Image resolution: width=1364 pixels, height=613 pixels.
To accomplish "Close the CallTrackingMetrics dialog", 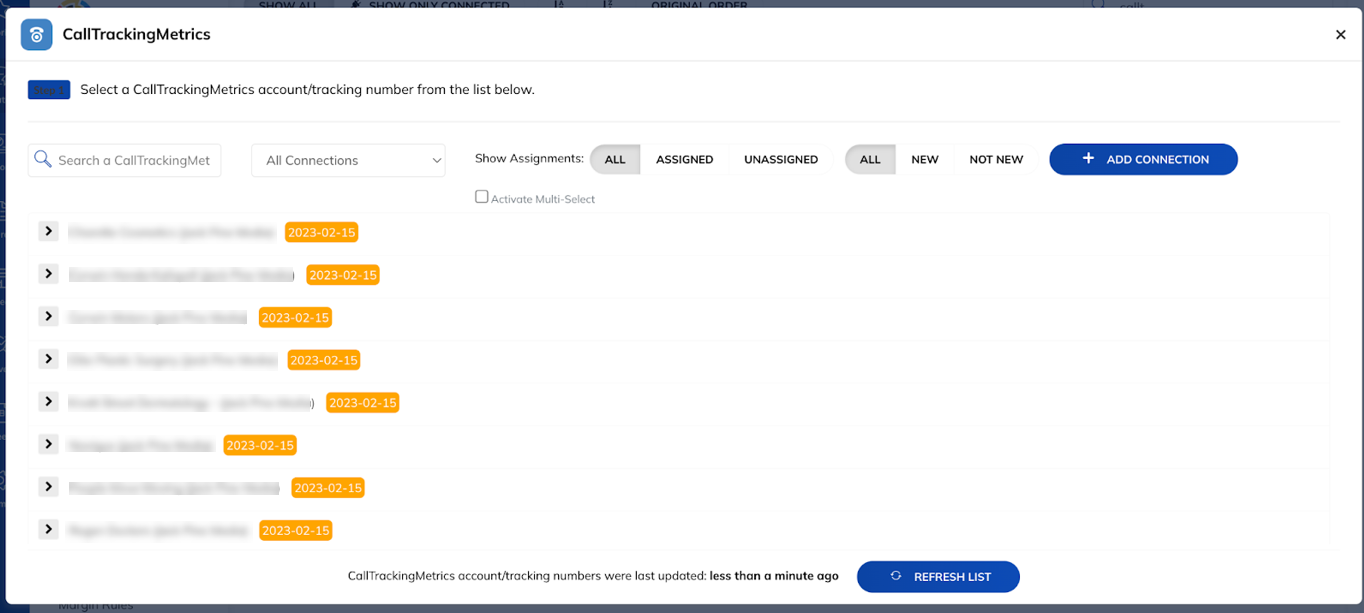I will click(1341, 35).
